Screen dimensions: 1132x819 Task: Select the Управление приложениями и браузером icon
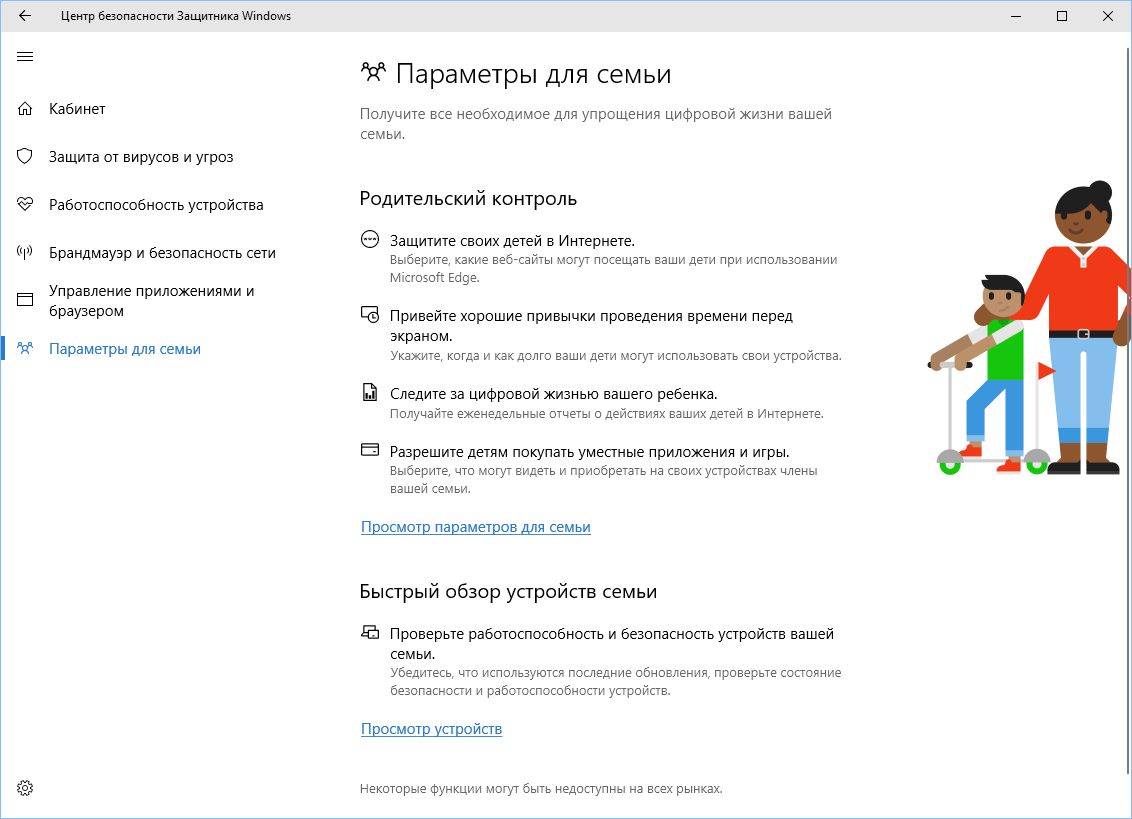[x=24, y=300]
